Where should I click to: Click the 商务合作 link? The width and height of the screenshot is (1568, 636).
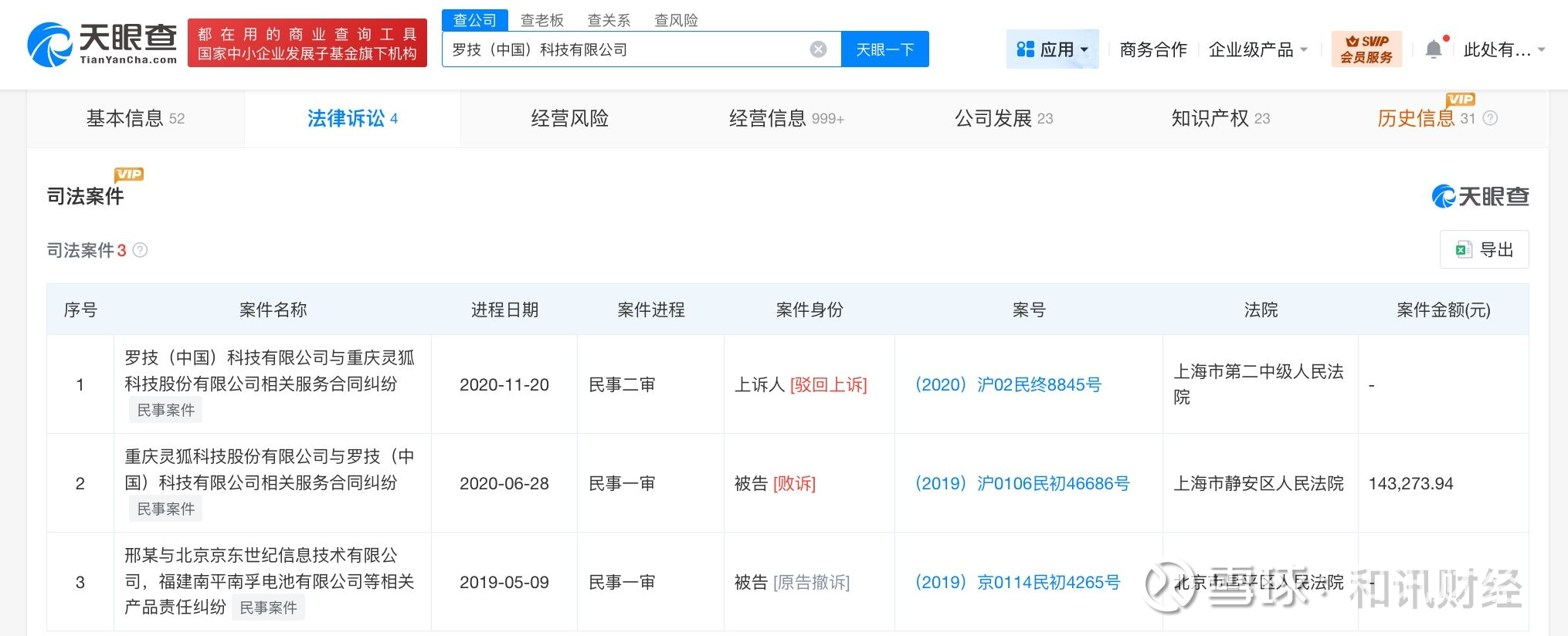point(1152,49)
